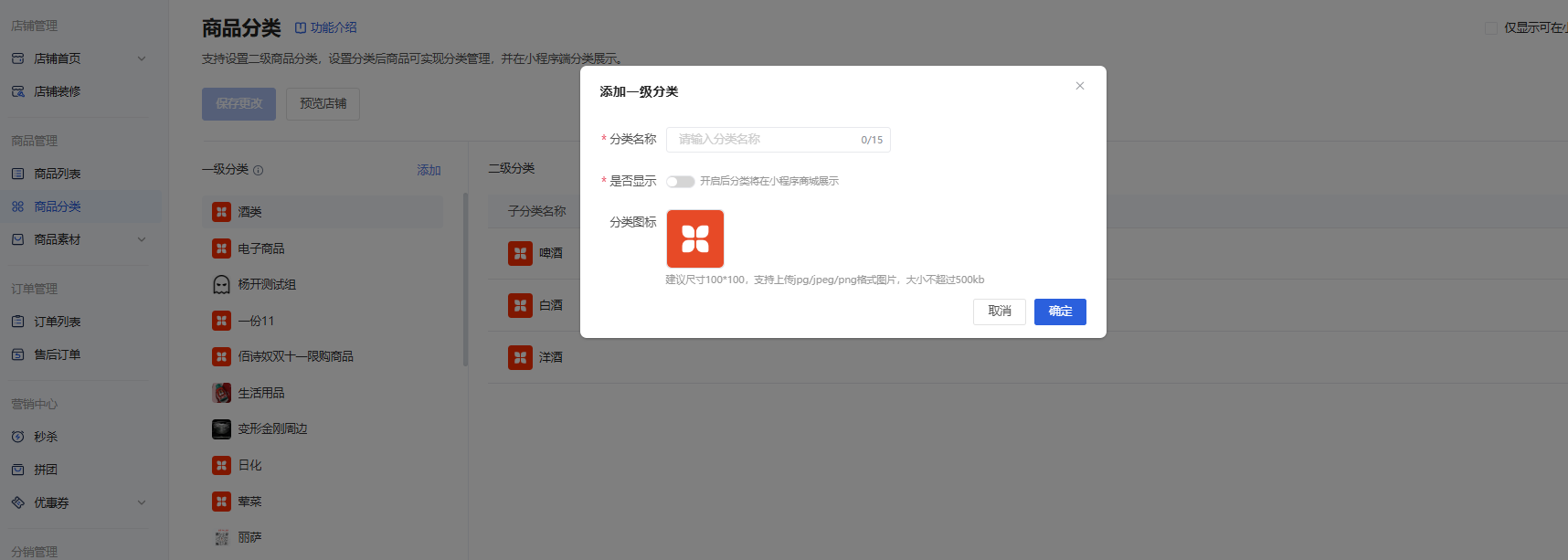Click the 生活用品 category image icon
1568x560 pixels.
tap(221, 393)
